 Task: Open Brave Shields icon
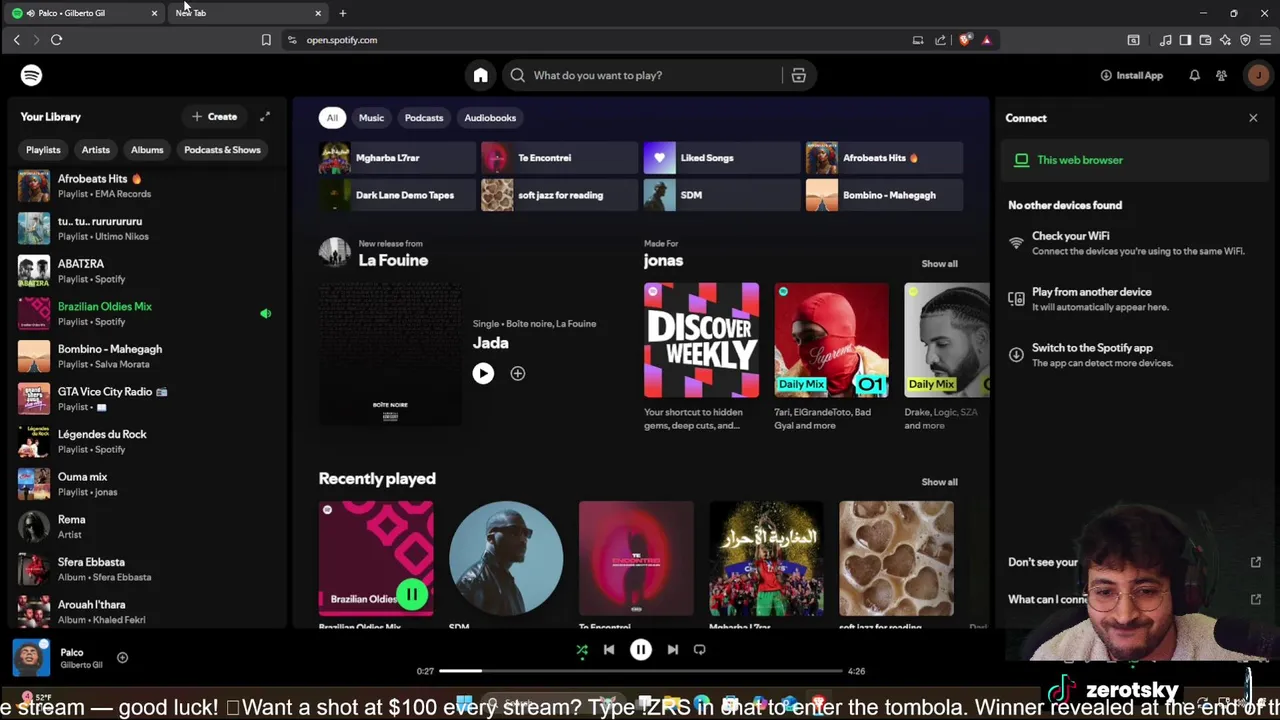pos(965,40)
